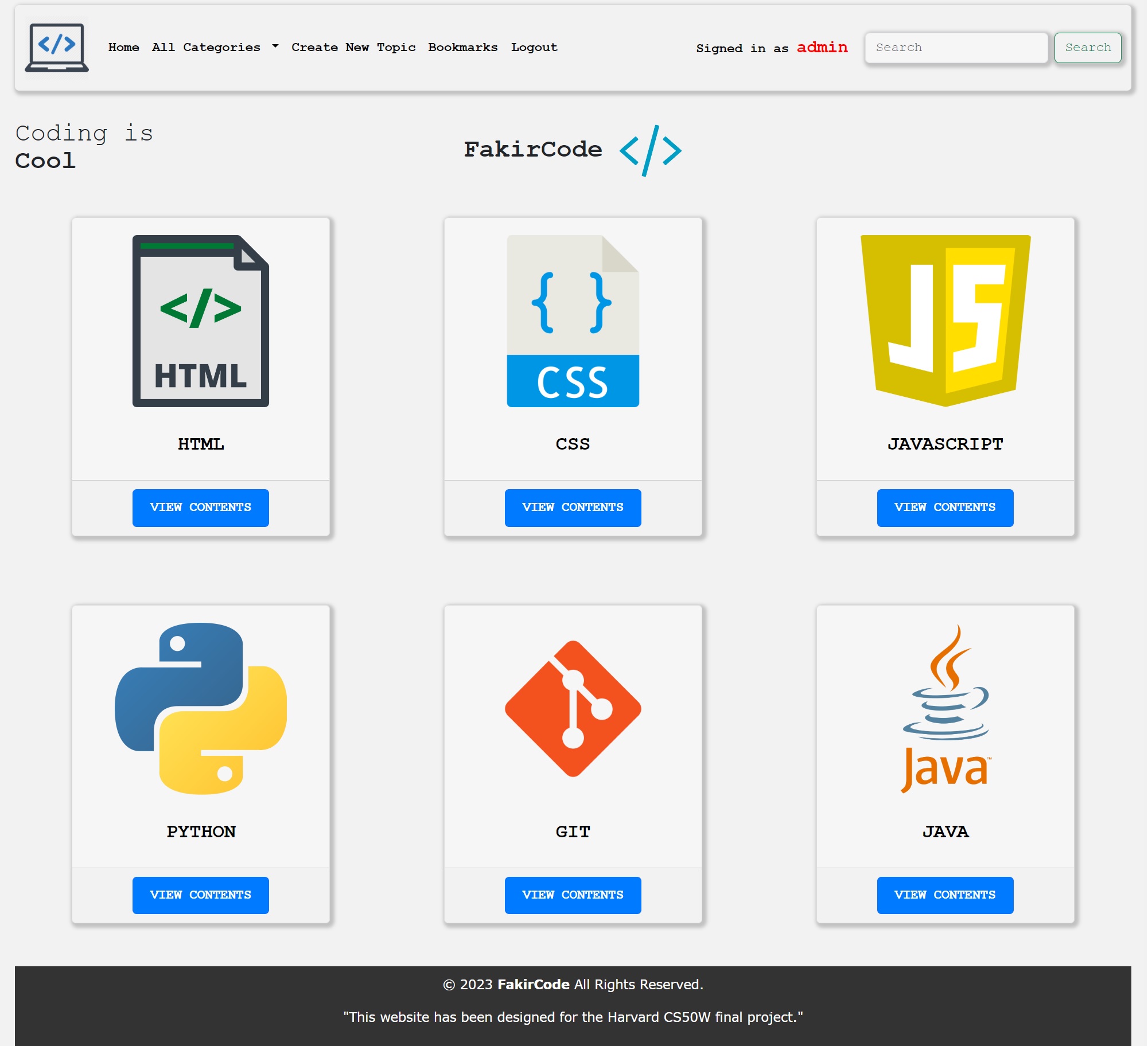
Task: View contents of the HTML category
Action: tap(200, 508)
